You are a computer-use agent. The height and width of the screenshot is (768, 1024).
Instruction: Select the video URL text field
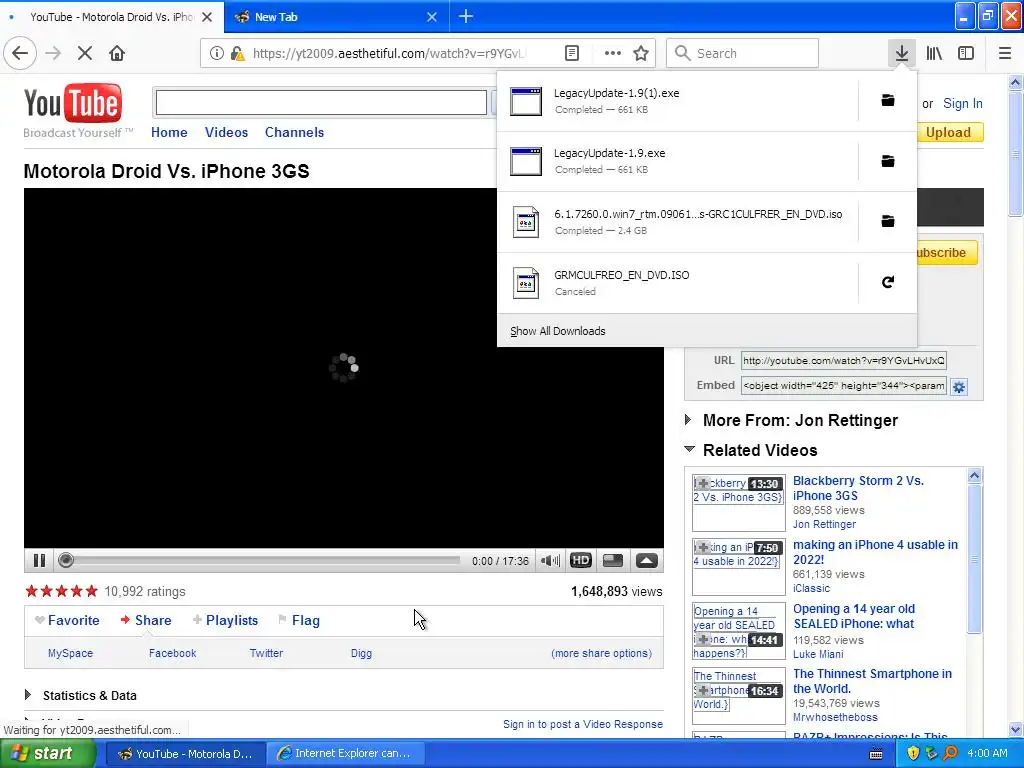844,360
